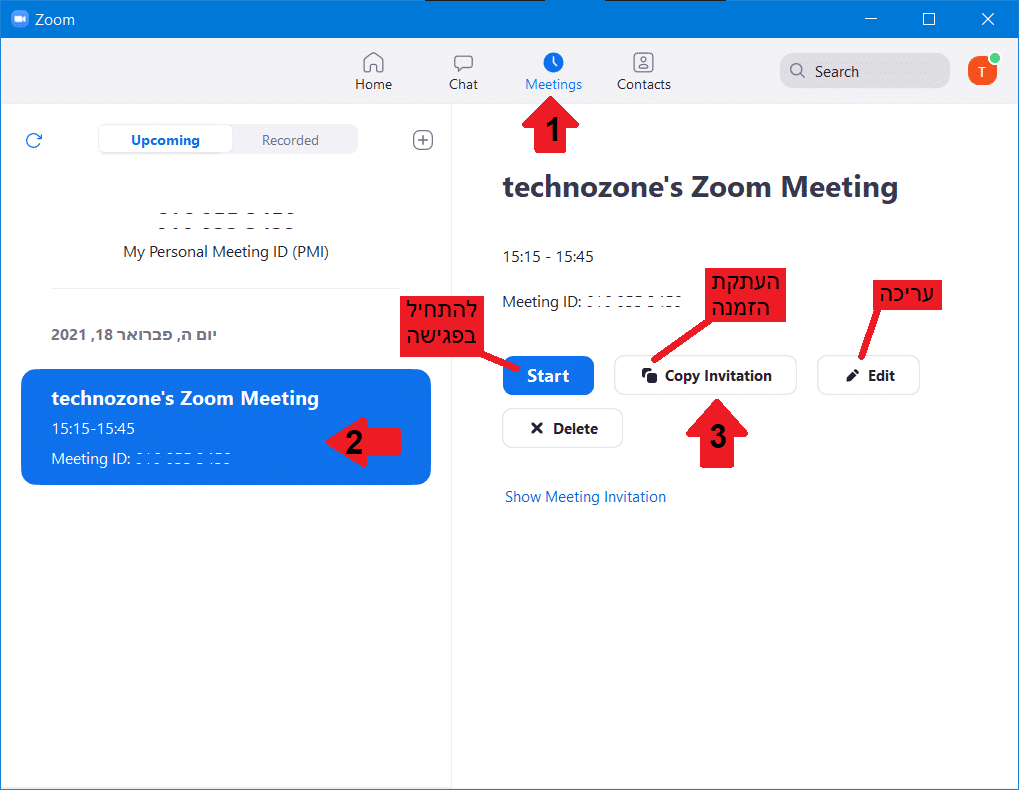Open Show Meeting Invitation link
This screenshot has height=790, width=1019.
(x=585, y=497)
